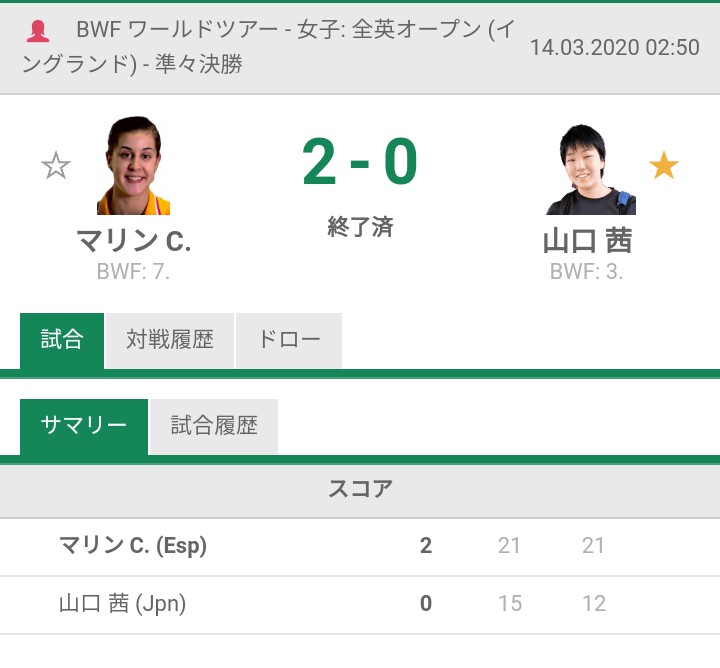
Task: Click the BWF: 3. ranking text
Action: 586,271
